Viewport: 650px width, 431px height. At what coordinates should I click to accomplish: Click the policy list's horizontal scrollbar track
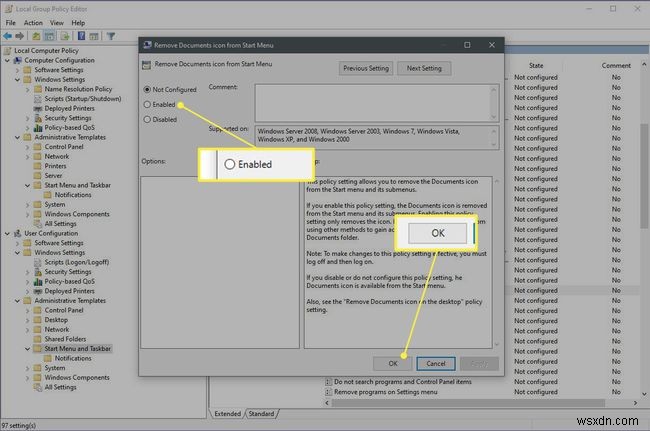[x=468, y=403]
